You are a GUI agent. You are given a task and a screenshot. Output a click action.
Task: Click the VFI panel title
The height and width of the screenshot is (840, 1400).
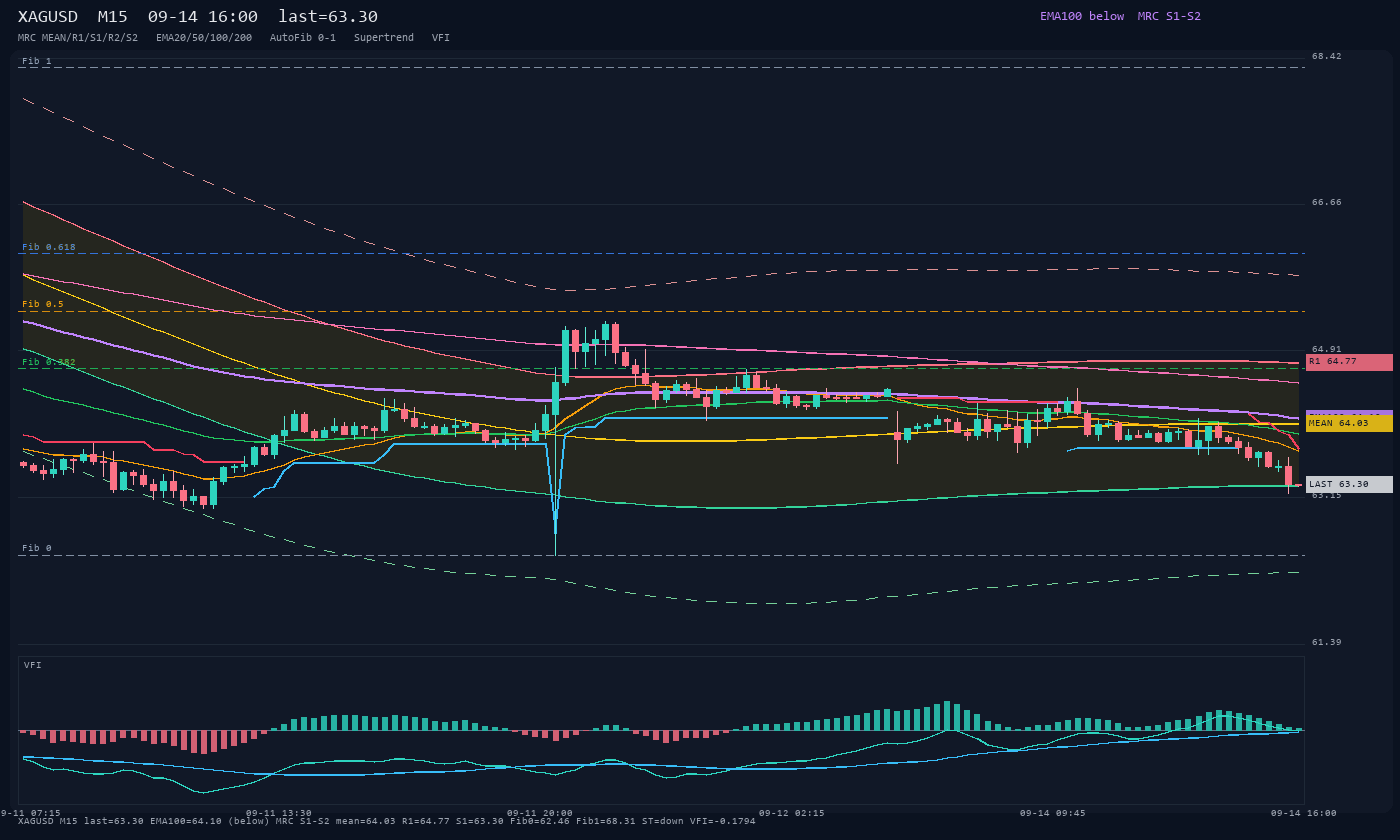pos(33,665)
